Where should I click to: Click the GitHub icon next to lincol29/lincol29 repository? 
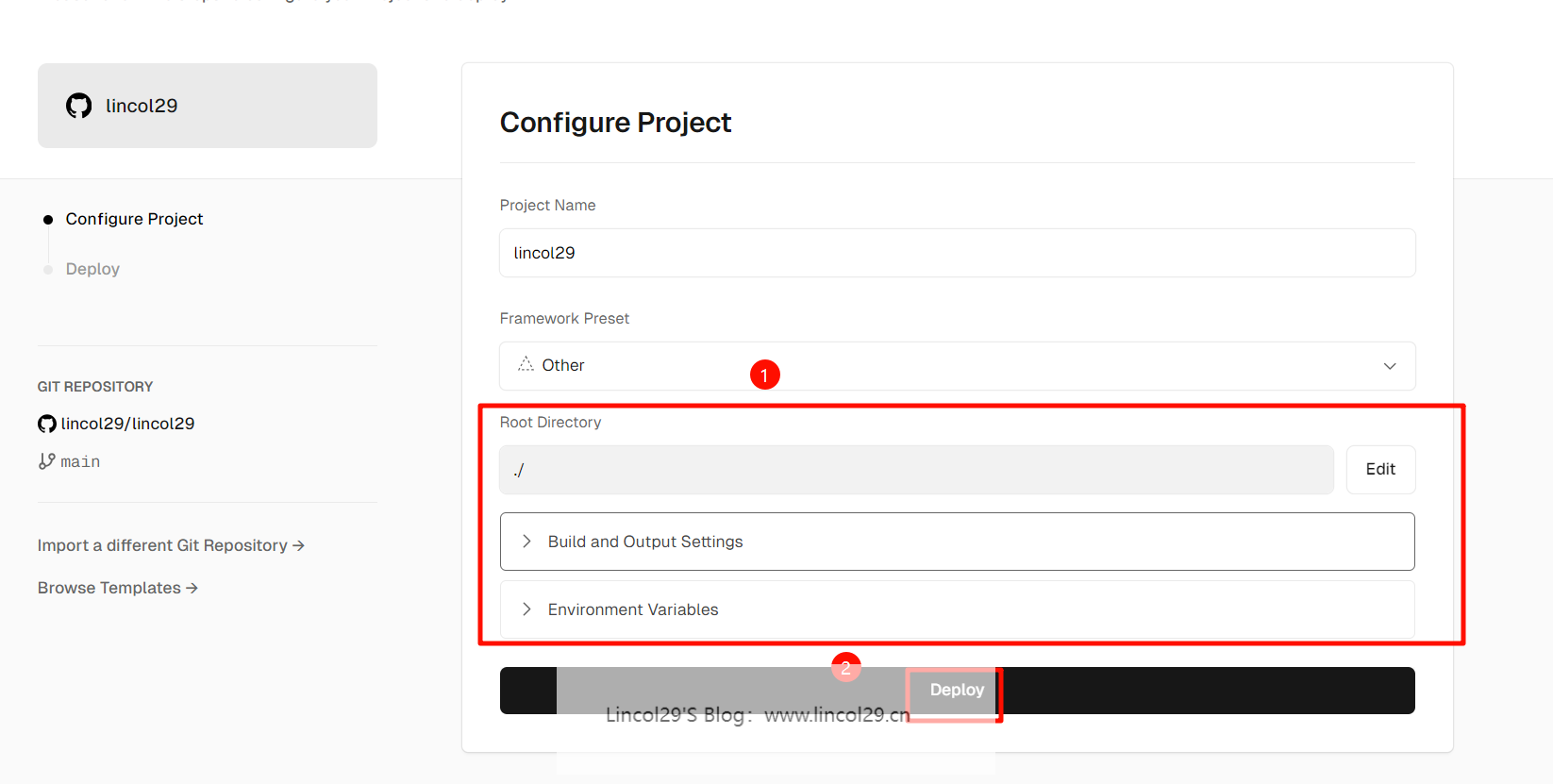(47, 424)
